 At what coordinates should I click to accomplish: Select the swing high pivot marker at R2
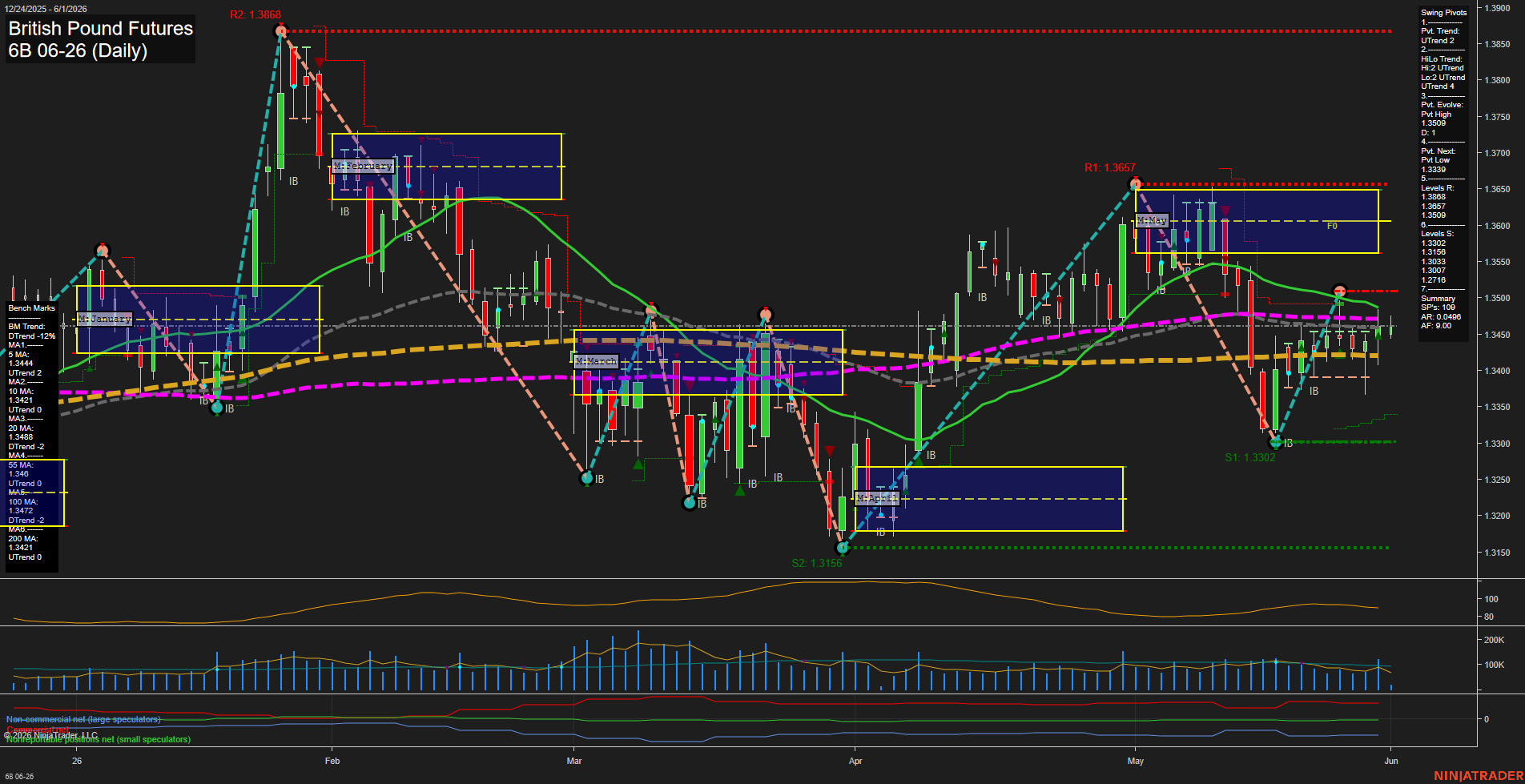[x=280, y=31]
